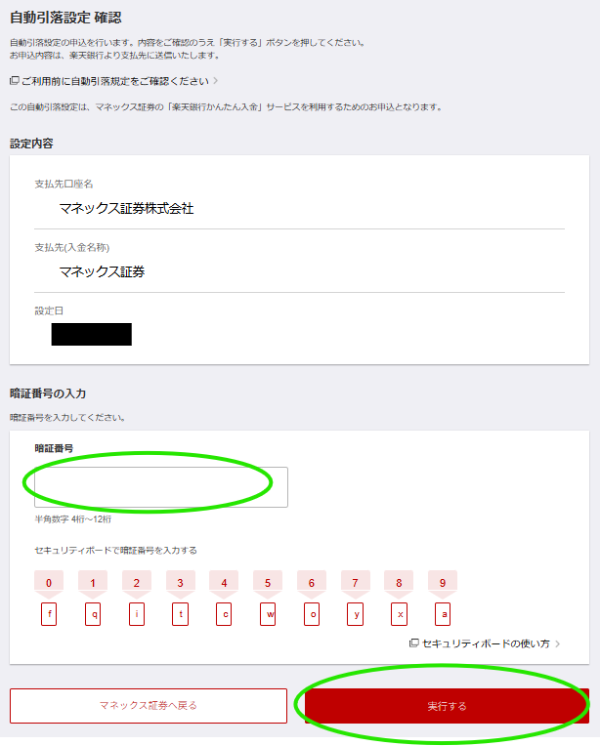
Task: Open the 自動引落規定 confirmation link
Action: point(114,81)
